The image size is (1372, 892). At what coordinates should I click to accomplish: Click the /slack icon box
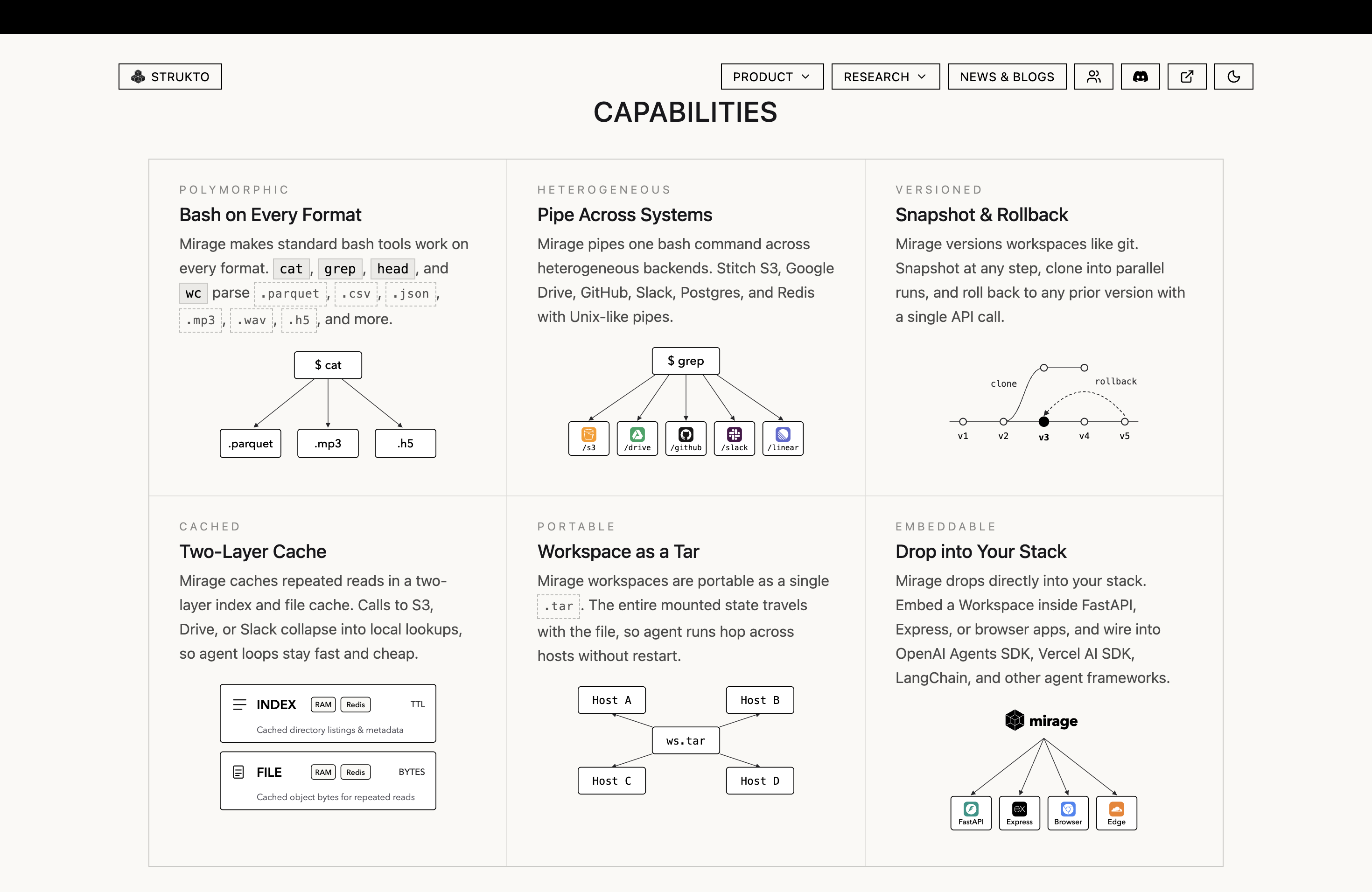point(734,439)
